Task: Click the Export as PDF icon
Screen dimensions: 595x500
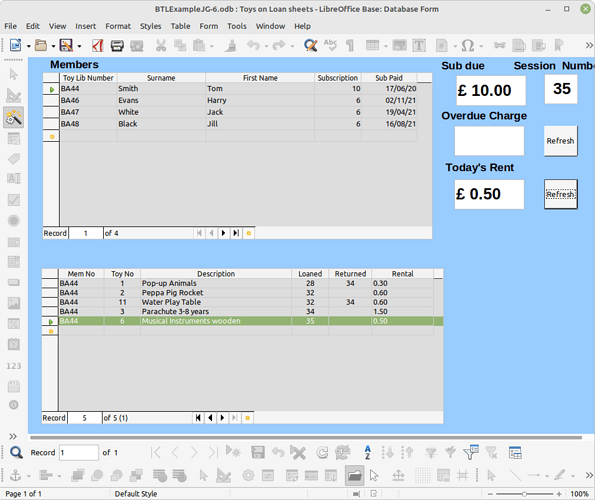Action: point(98,46)
